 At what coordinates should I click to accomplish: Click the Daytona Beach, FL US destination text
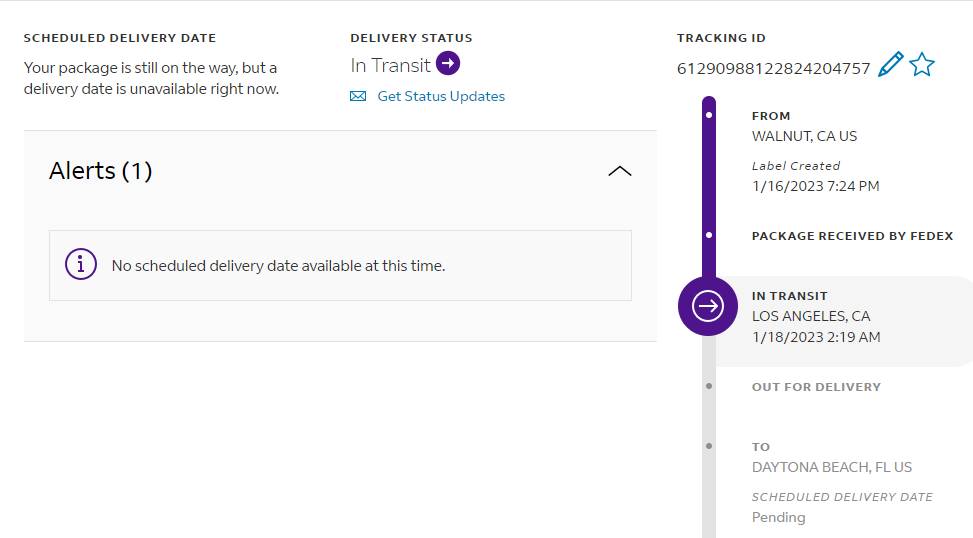click(832, 467)
